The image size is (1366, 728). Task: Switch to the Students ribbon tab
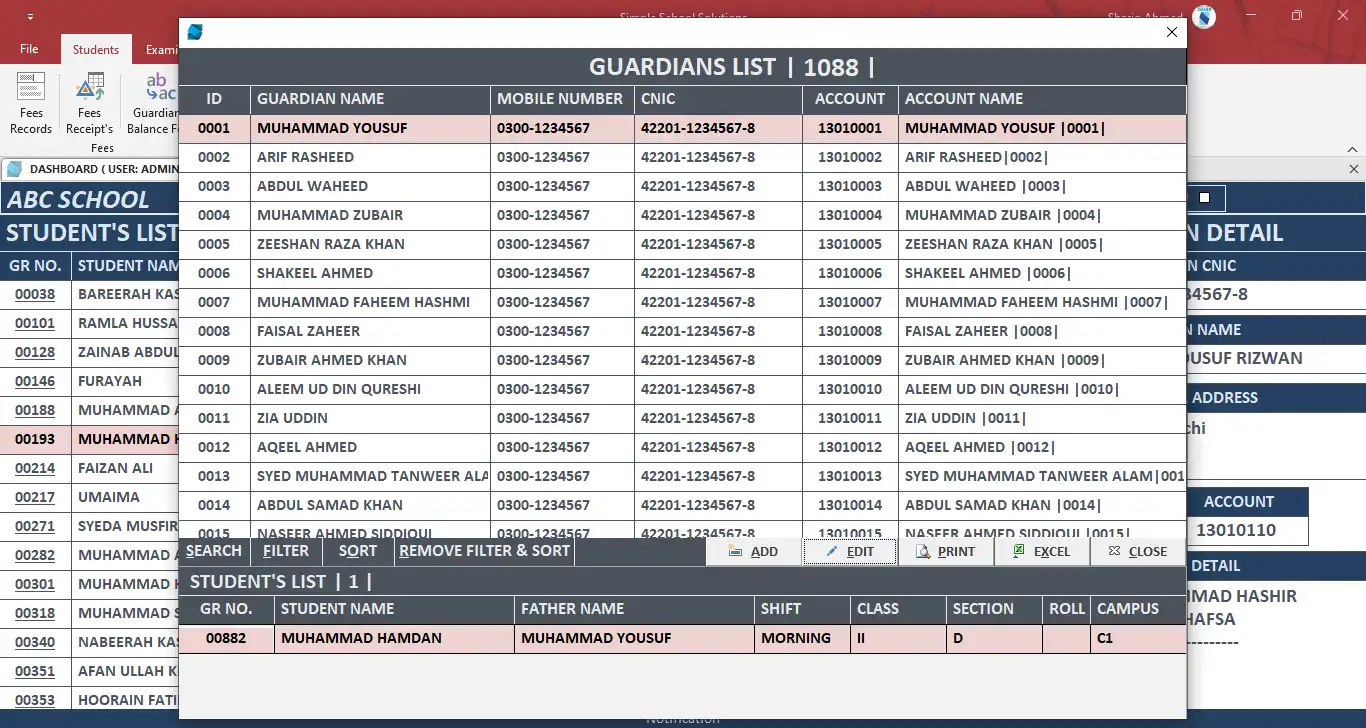(95, 48)
